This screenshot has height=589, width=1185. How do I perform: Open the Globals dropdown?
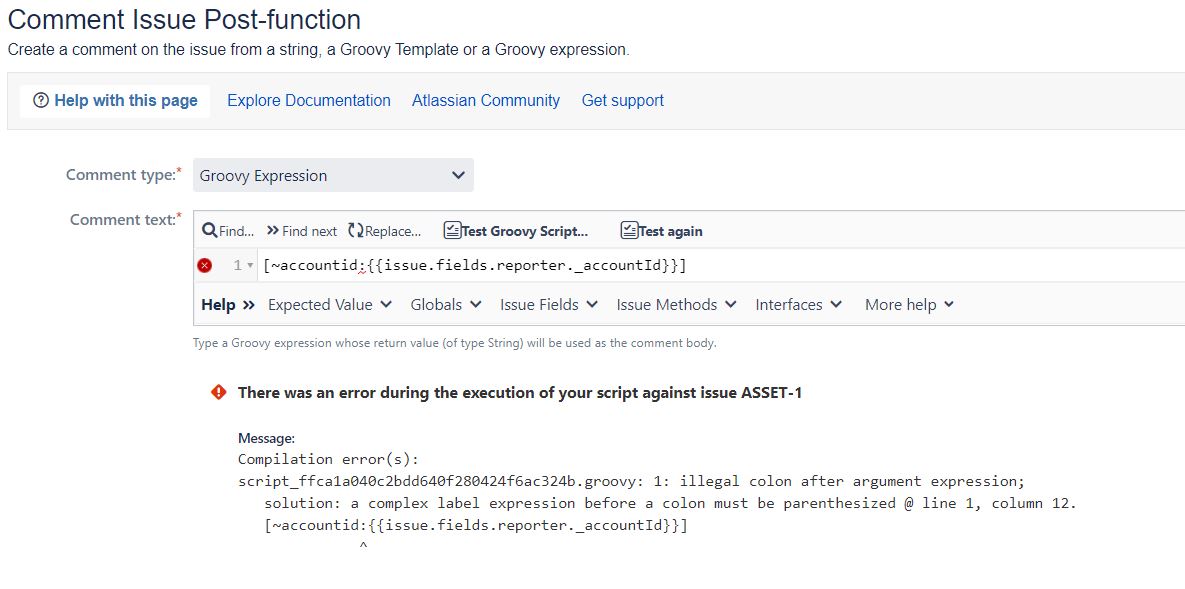[445, 304]
